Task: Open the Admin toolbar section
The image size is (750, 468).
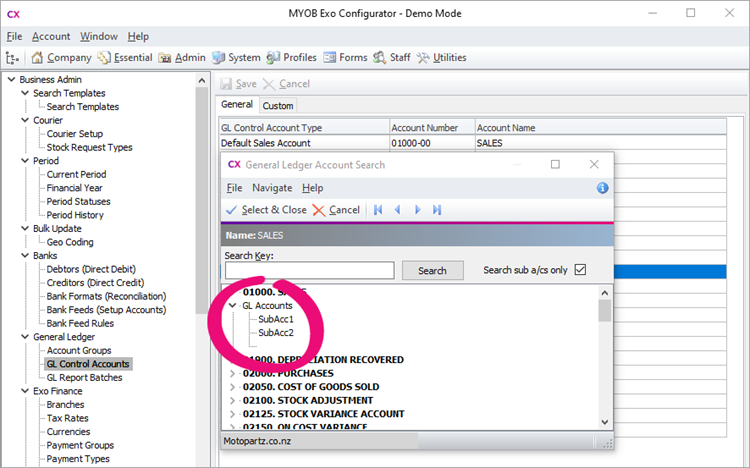Action: 181,58
